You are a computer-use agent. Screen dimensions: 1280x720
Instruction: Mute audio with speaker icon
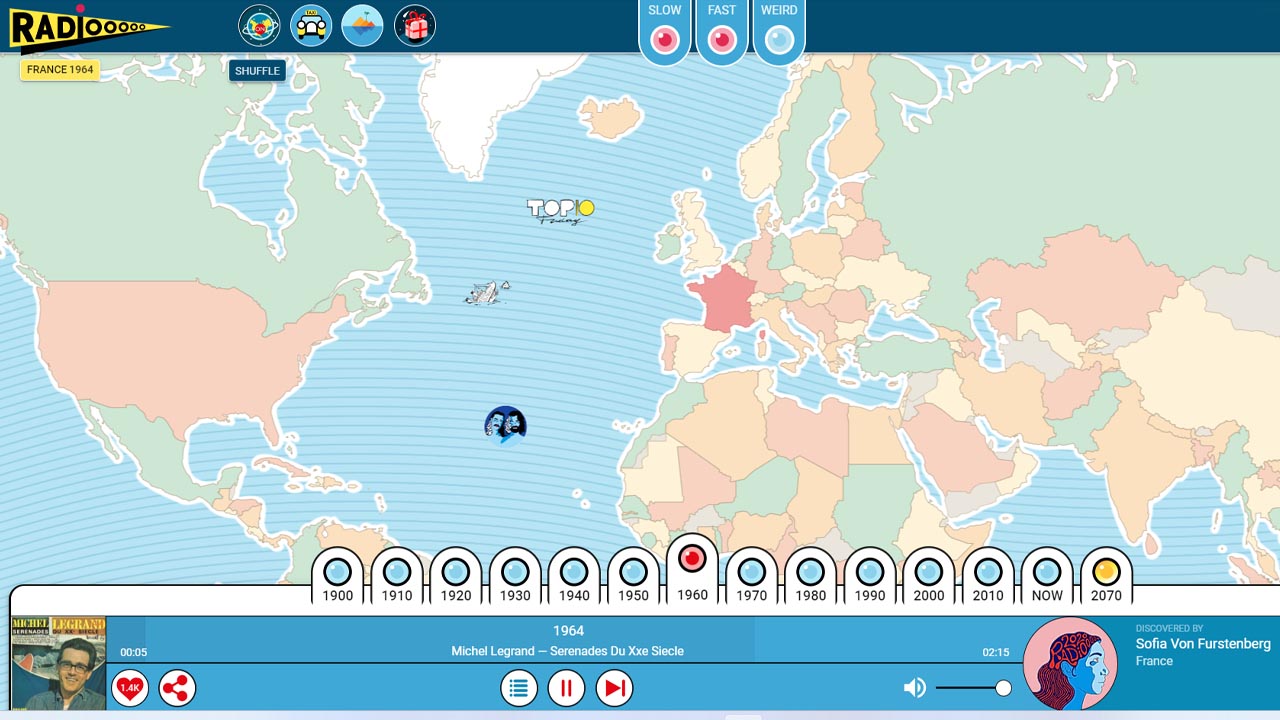(914, 688)
